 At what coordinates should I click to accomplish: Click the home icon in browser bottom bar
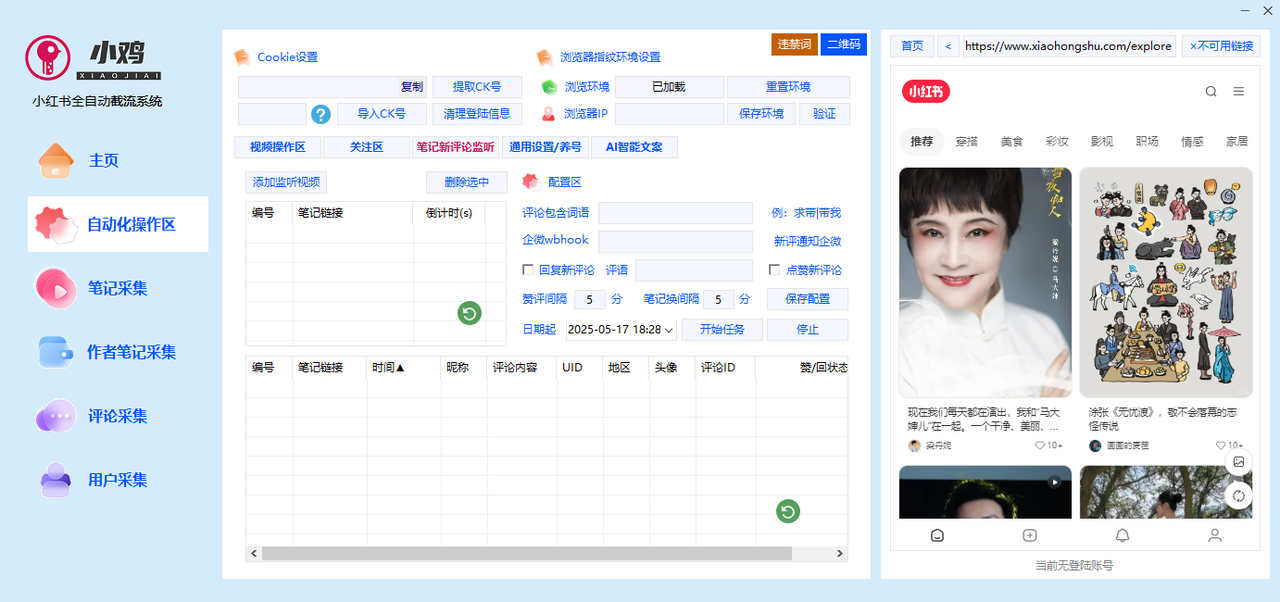[937, 535]
